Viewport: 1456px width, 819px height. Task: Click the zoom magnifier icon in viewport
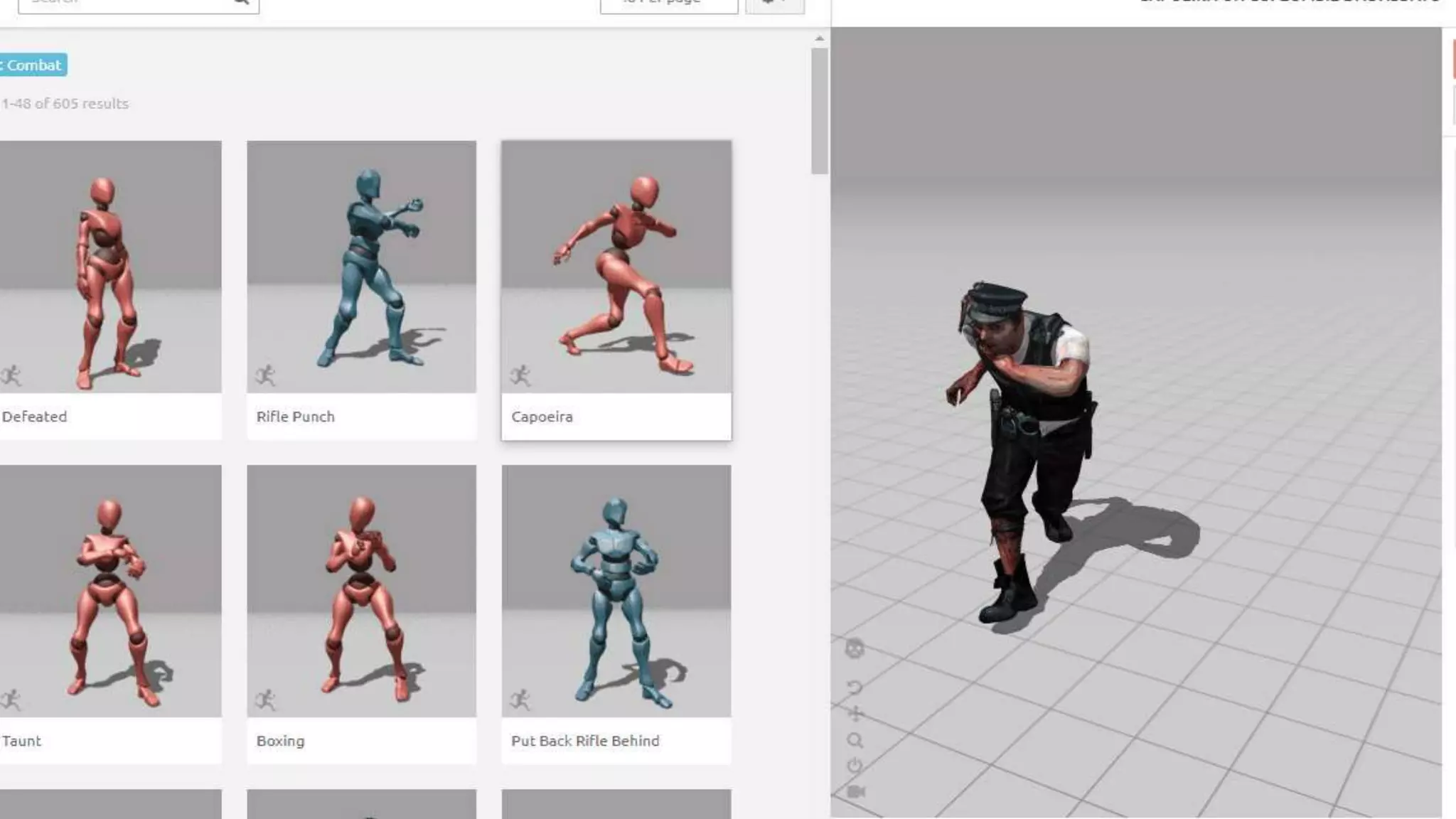click(855, 741)
